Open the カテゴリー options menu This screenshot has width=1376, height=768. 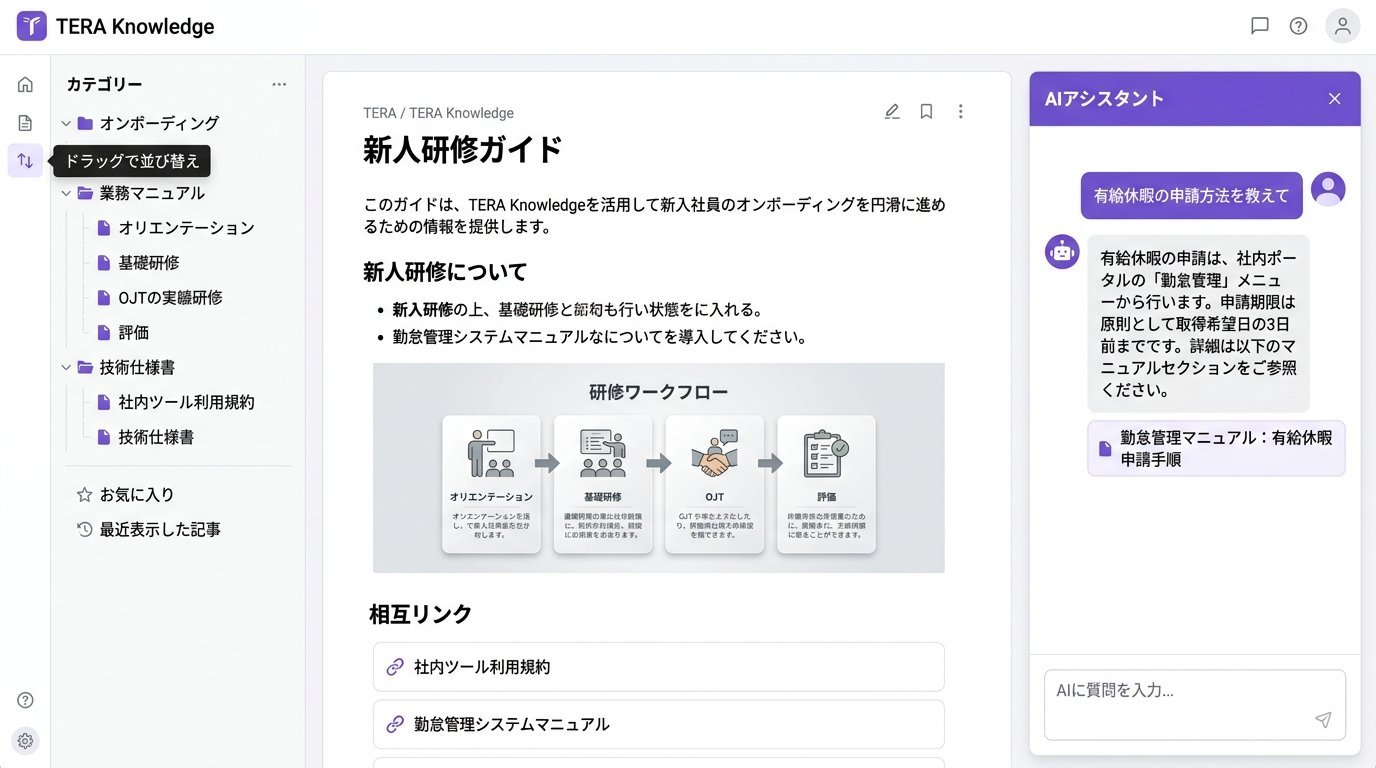(x=280, y=84)
